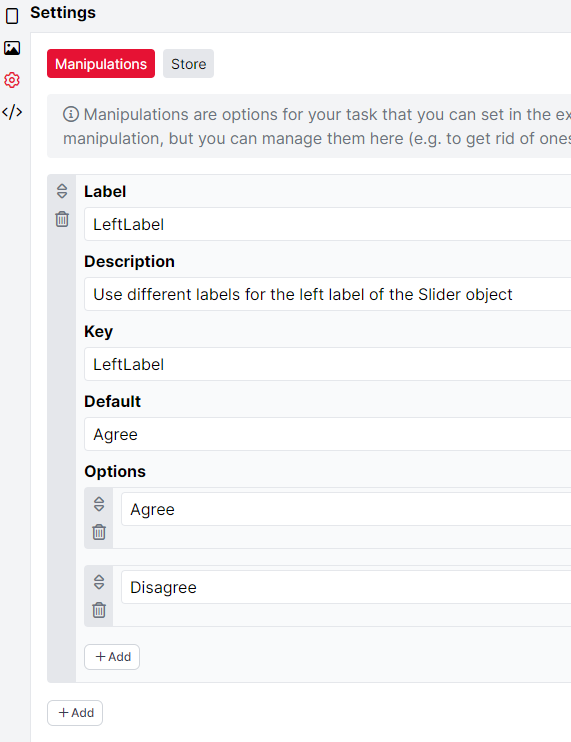Click reorder handle of Agree option
This screenshot has height=742, width=571.
(x=99, y=504)
